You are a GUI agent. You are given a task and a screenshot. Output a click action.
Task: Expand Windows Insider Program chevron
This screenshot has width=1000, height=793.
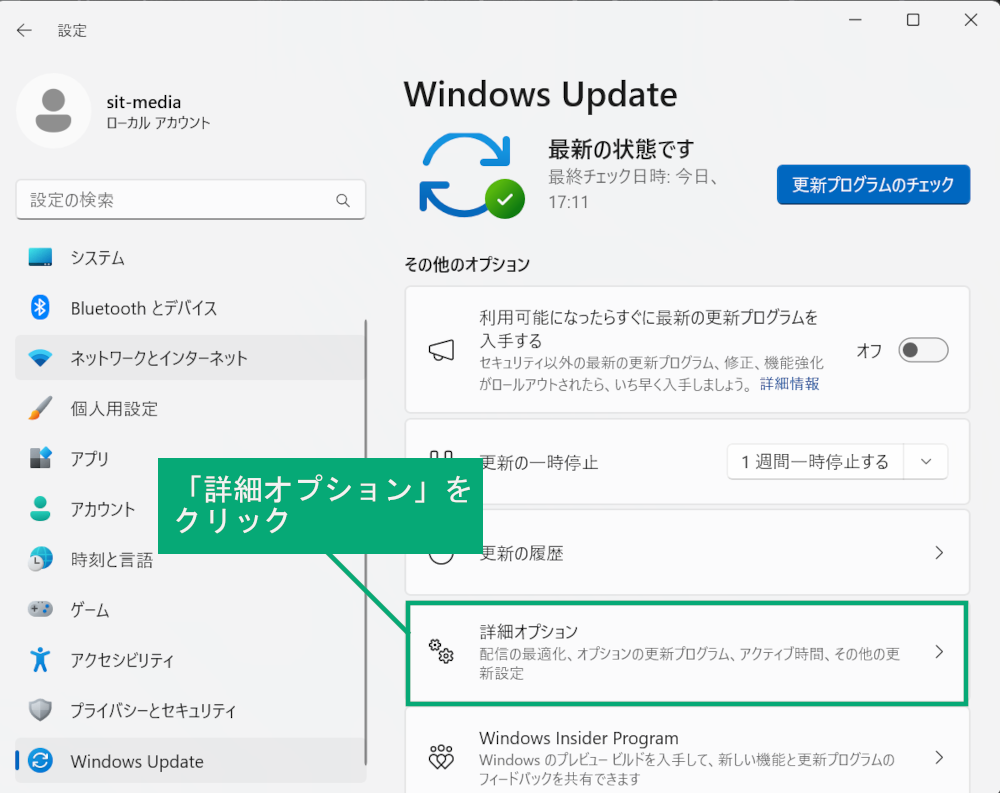(939, 757)
